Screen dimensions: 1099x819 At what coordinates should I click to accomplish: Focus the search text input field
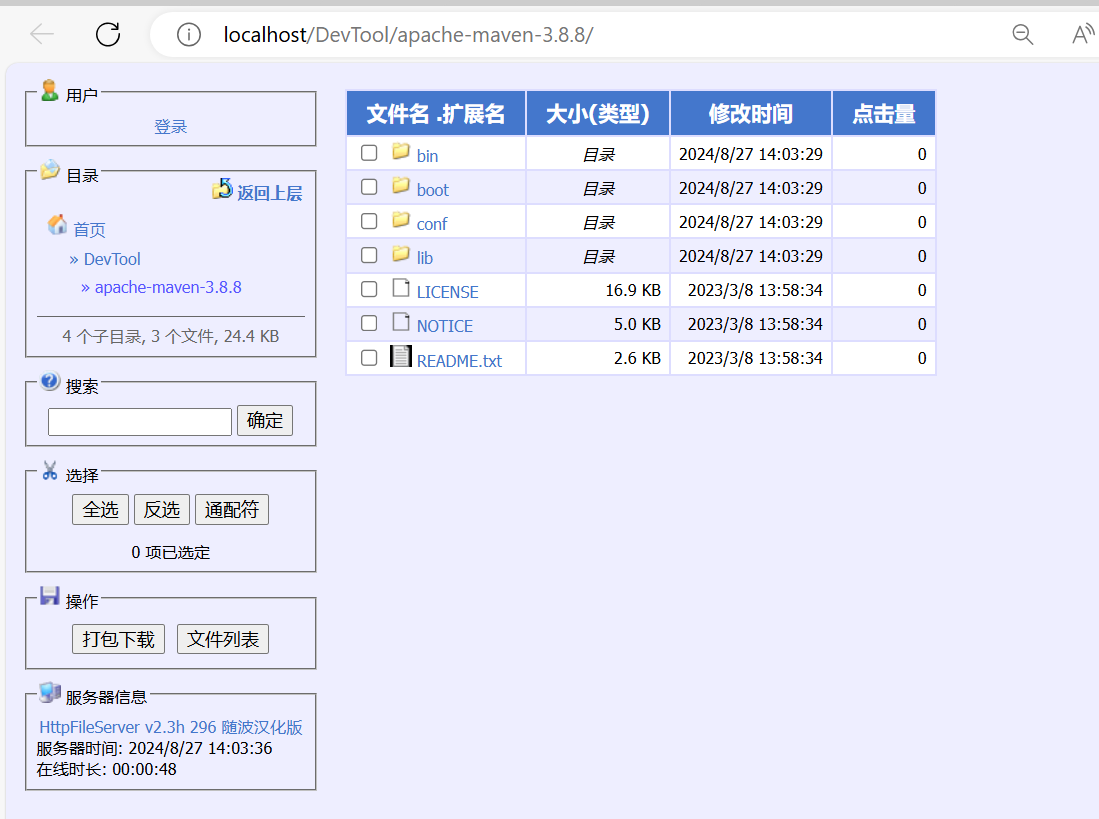coord(140,421)
